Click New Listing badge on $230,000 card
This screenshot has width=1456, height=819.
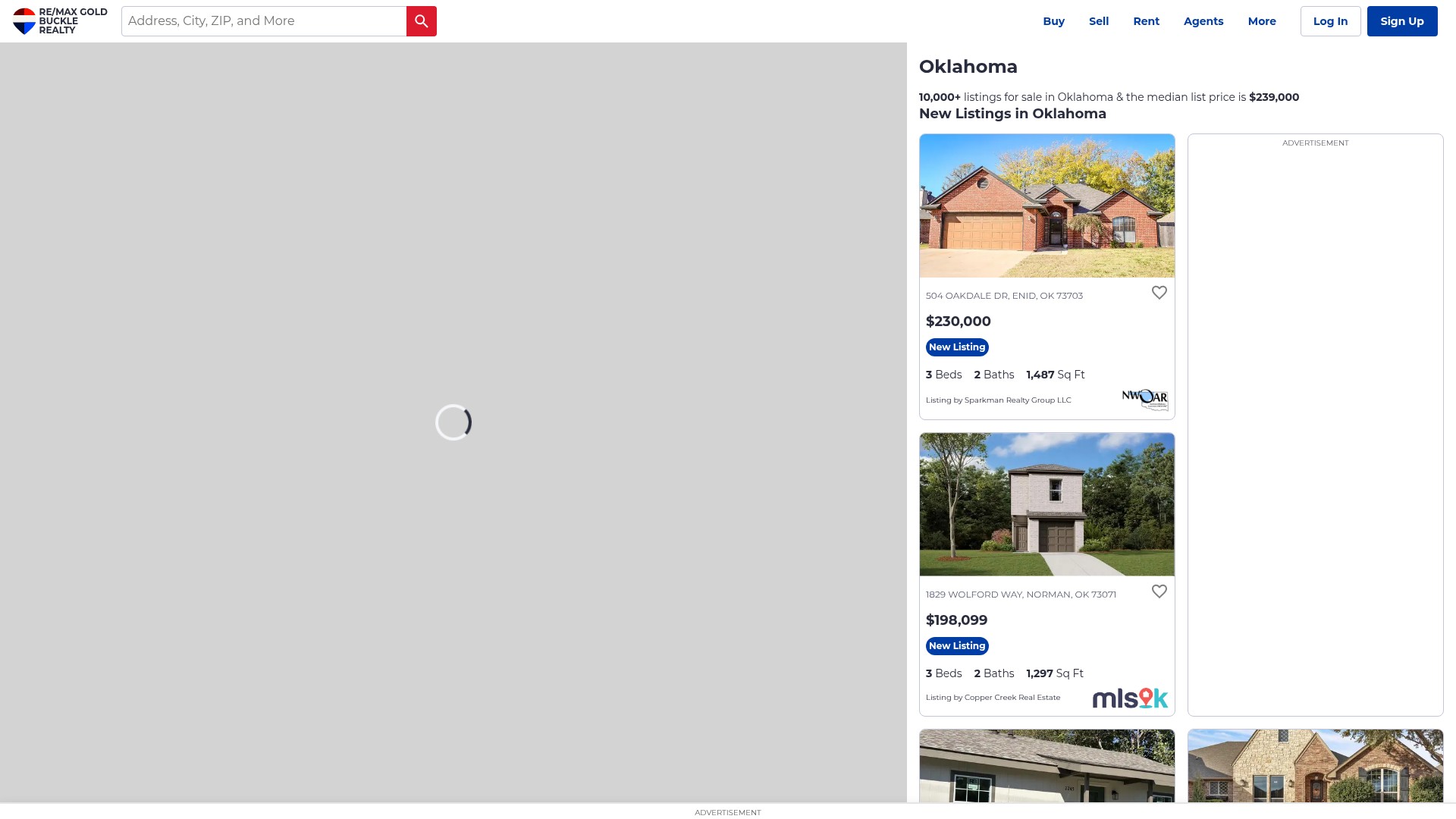(957, 347)
